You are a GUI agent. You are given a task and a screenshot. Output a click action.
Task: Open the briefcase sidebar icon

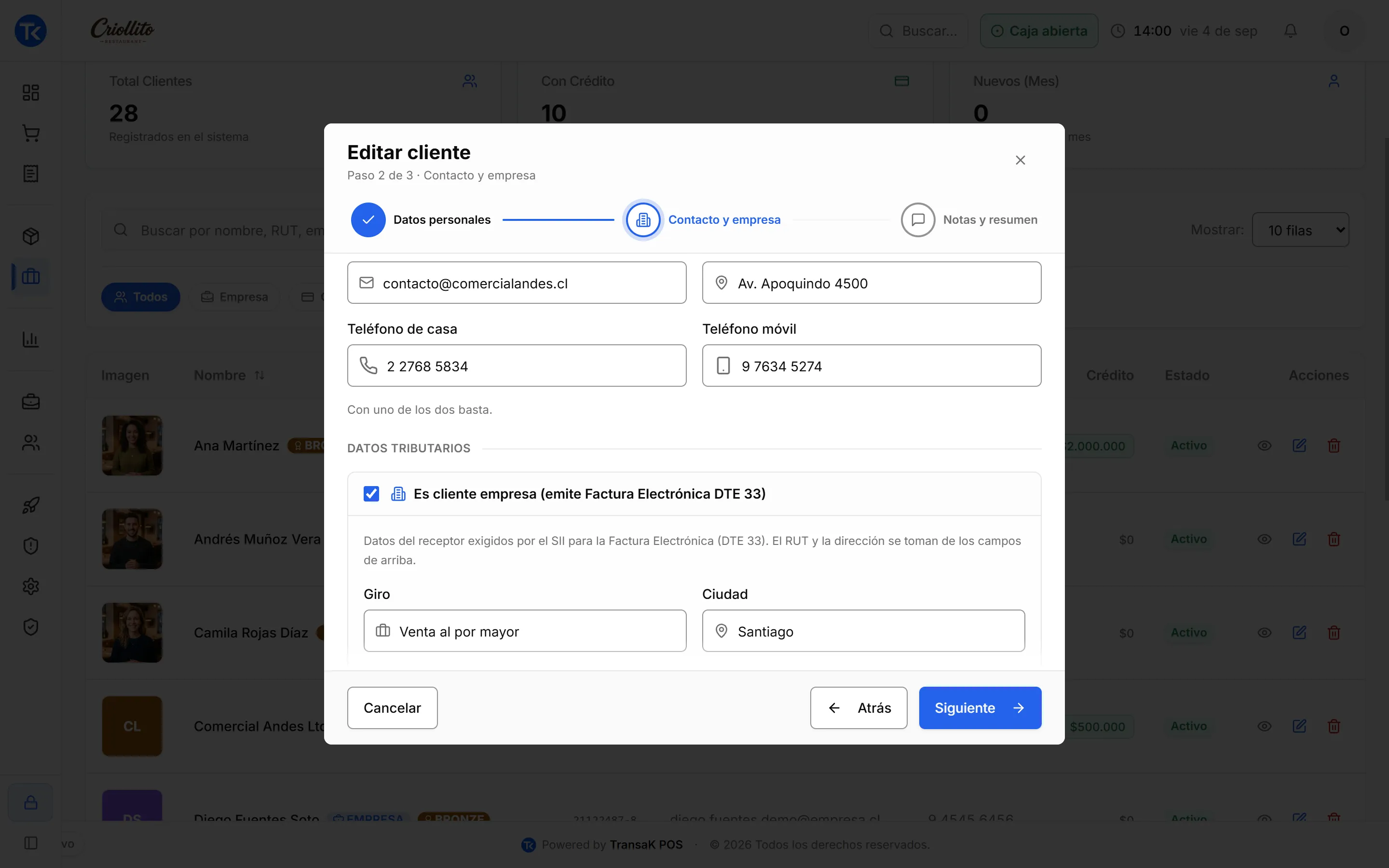click(x=30, y=402)
